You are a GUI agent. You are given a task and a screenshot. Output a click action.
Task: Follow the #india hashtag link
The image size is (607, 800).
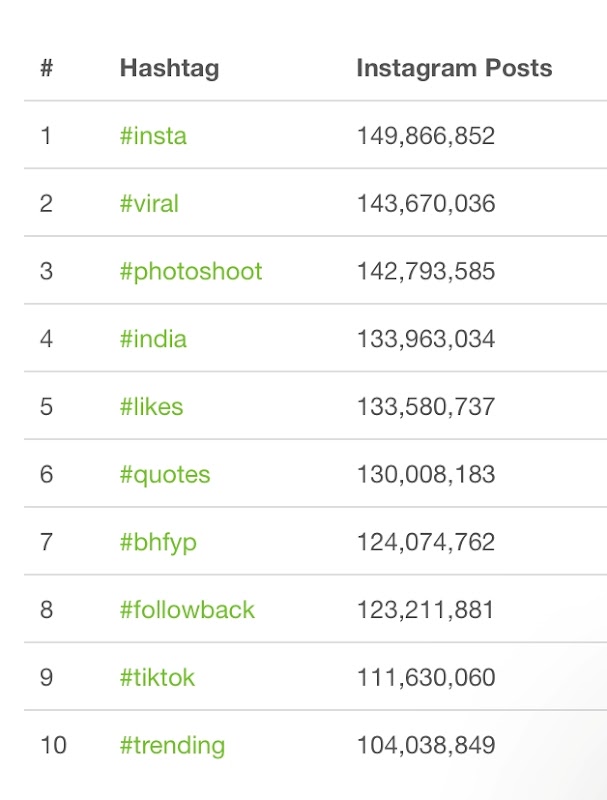coord(153,339)
